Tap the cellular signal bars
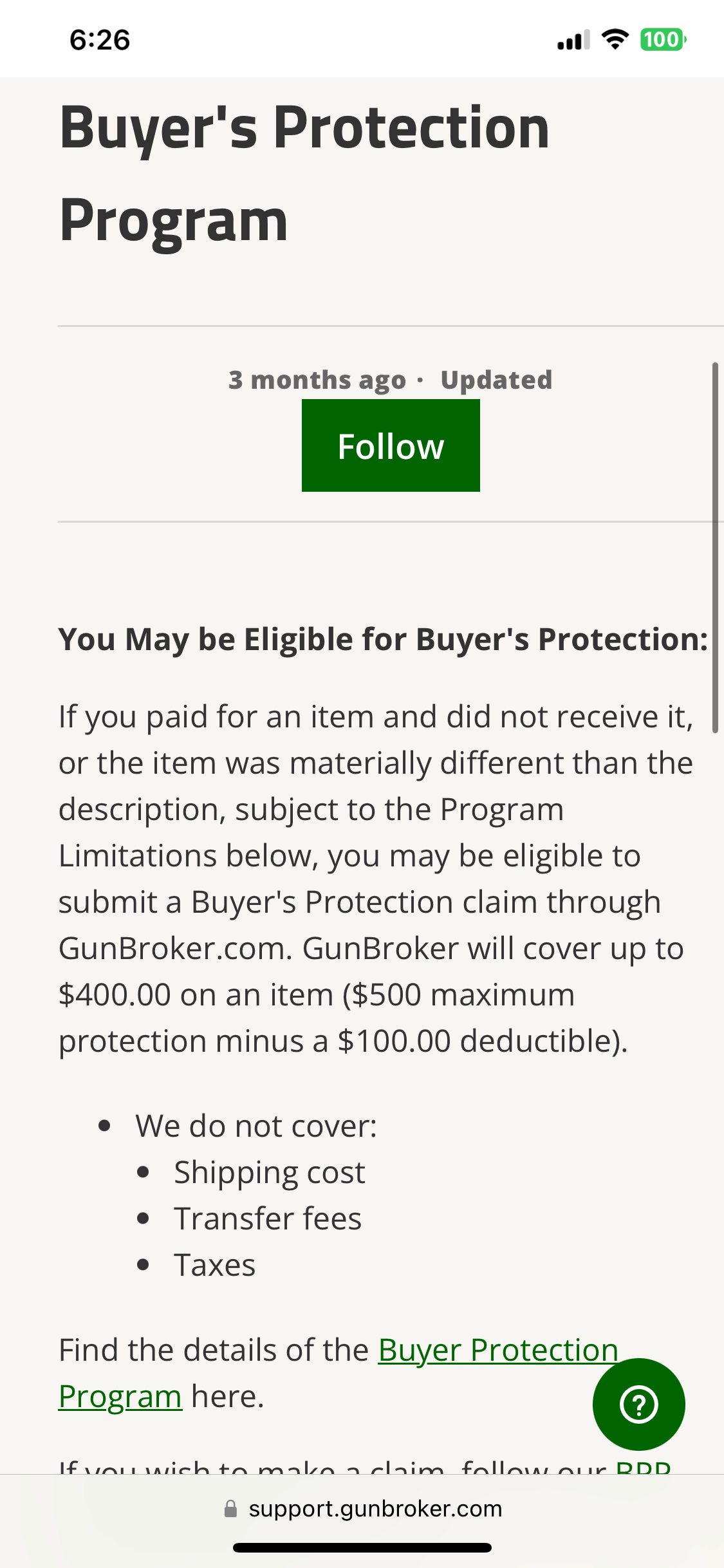 pos(573,41)
